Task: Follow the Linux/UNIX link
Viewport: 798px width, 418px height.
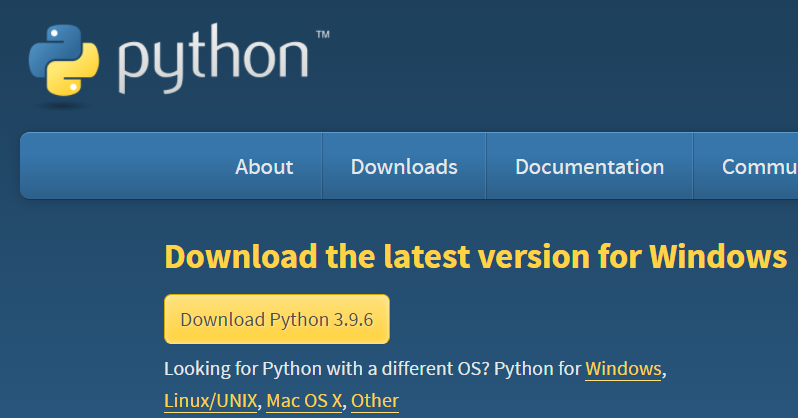Action: coord(211,401)
